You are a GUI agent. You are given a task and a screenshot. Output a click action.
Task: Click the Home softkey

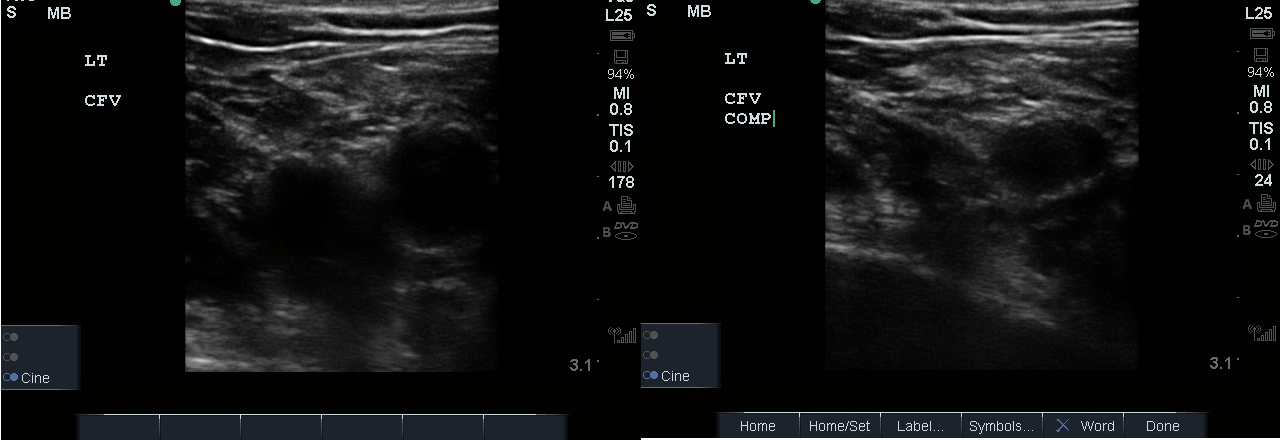pos(757,426)
